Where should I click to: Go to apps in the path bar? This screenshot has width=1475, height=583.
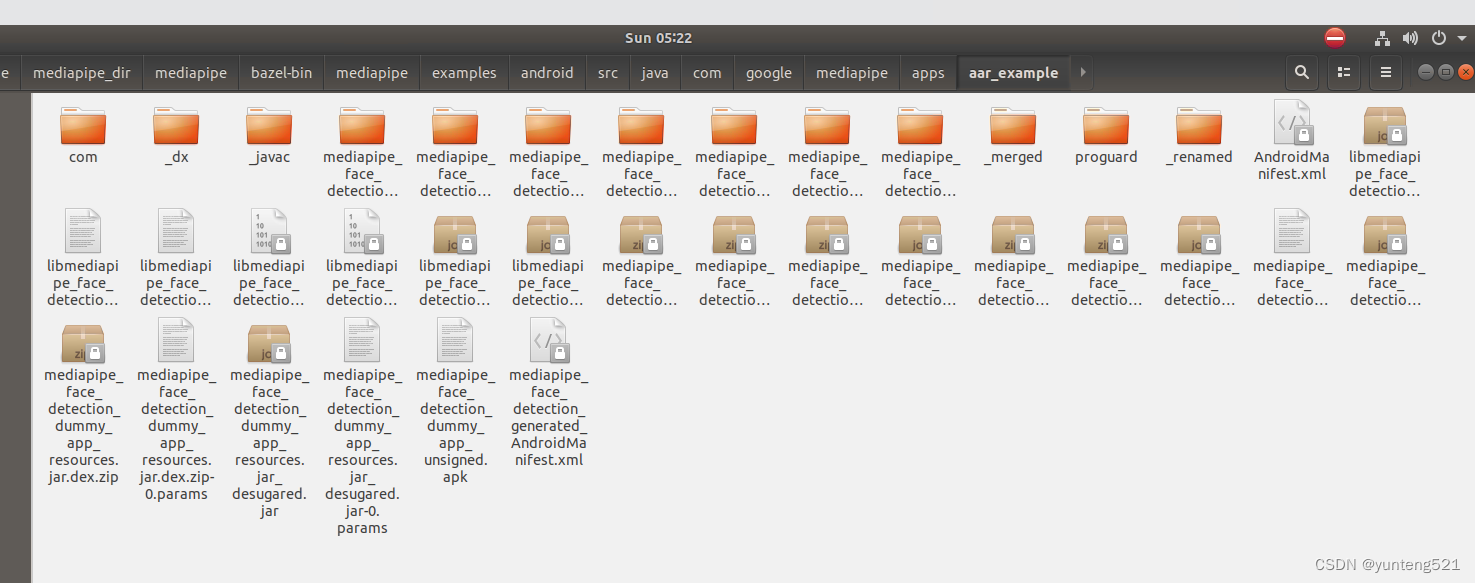point(928,72)
